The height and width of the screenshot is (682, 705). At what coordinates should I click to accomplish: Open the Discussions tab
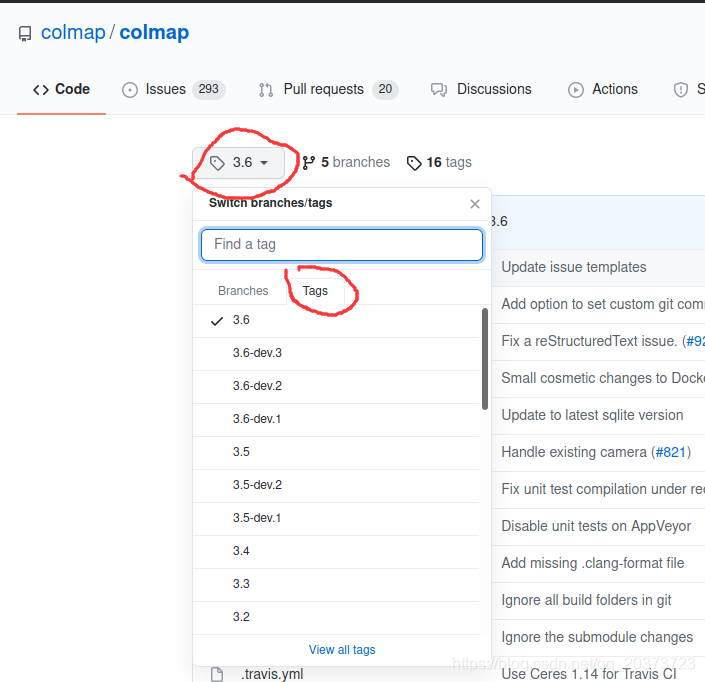[x=481, y=89]
